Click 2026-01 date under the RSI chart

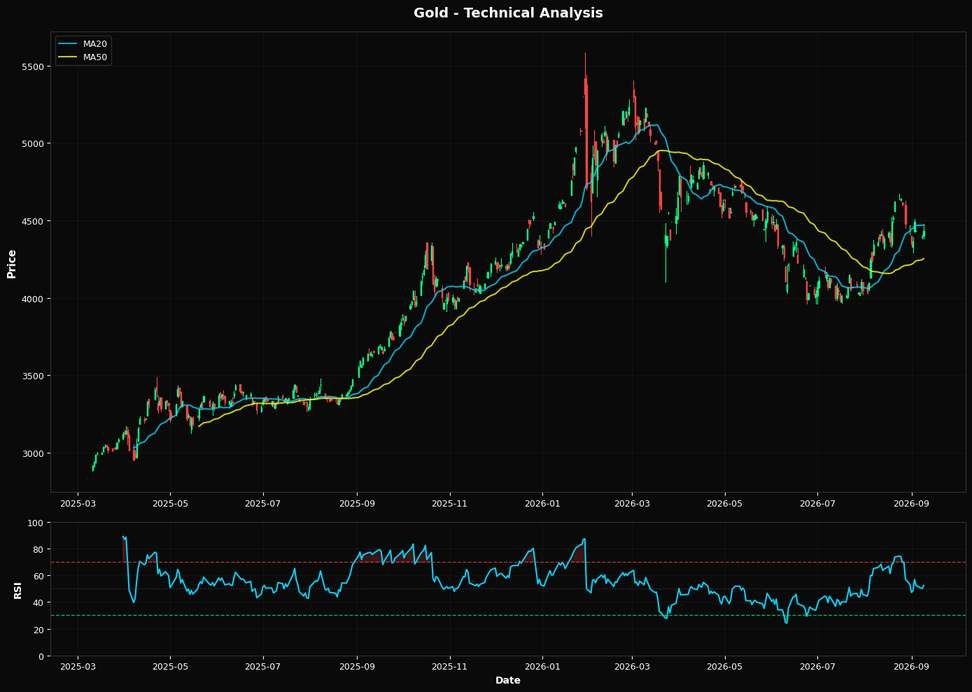pyautogui.click(x=542, y=668)
